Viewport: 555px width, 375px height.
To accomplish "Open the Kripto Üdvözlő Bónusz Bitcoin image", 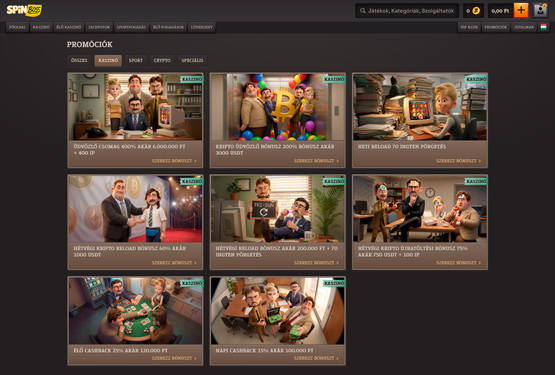I will [x=278, y=107].
